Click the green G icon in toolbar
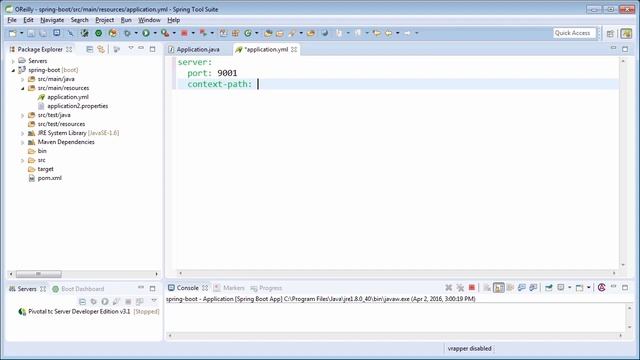This screenshot has width=640, height=360. (x=248, y=33)
